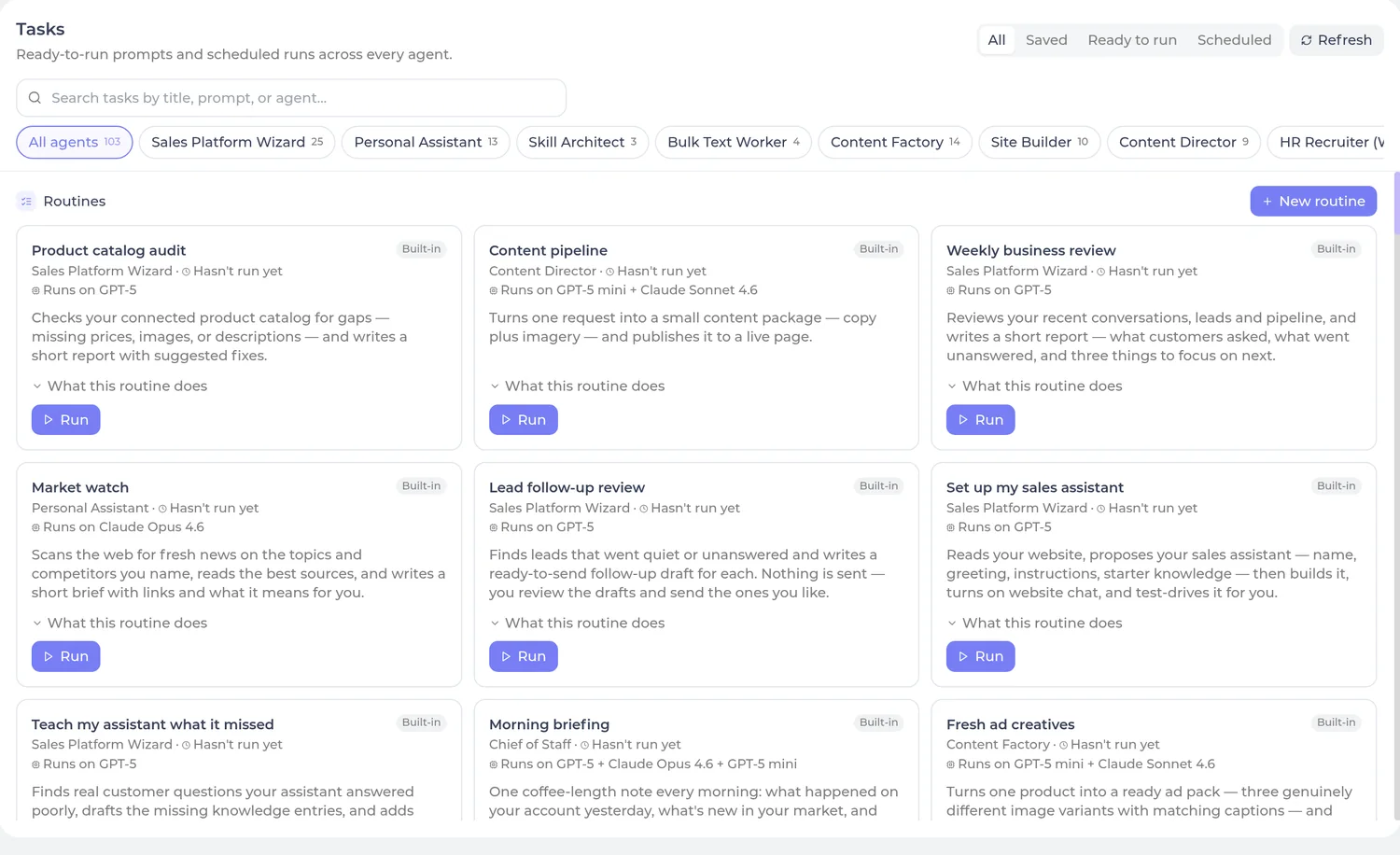Expand What this routine does for Weekly business review
The image size is (1400, 855).
point(1034,386)
